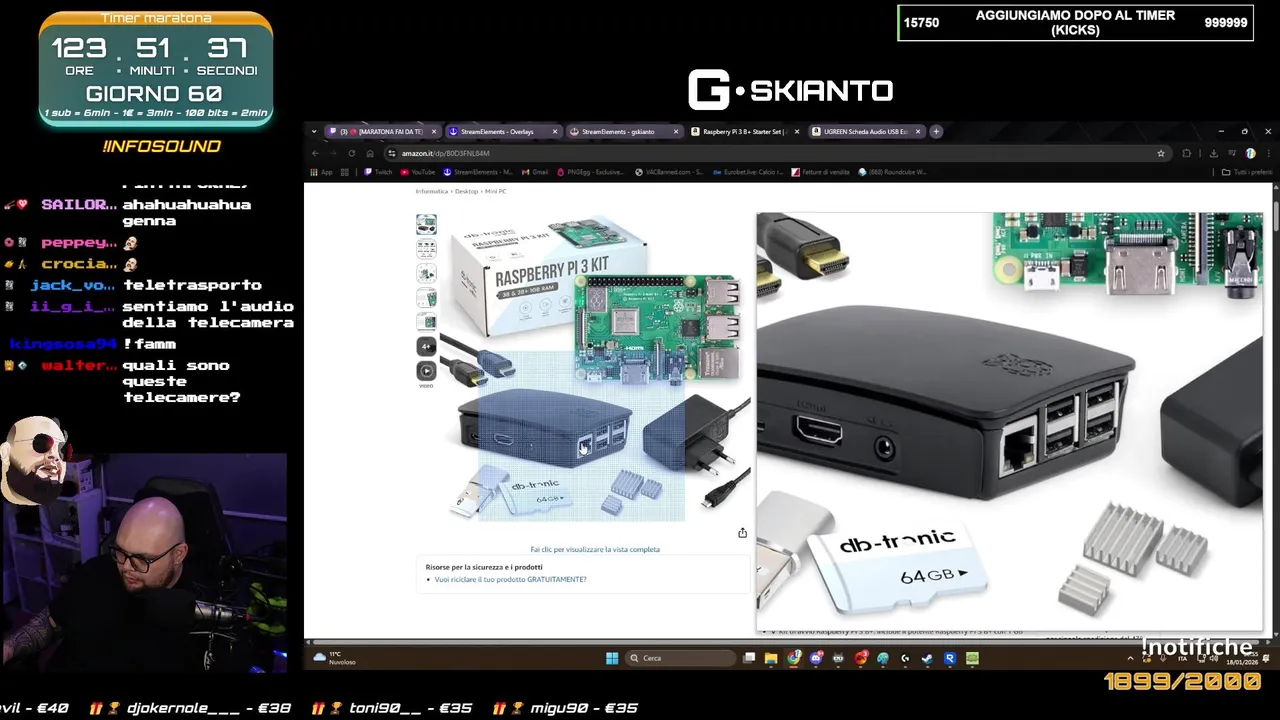Open Chrome from the taskbar
This screenshot has height=720, width=1280.
tap(794, 658)
